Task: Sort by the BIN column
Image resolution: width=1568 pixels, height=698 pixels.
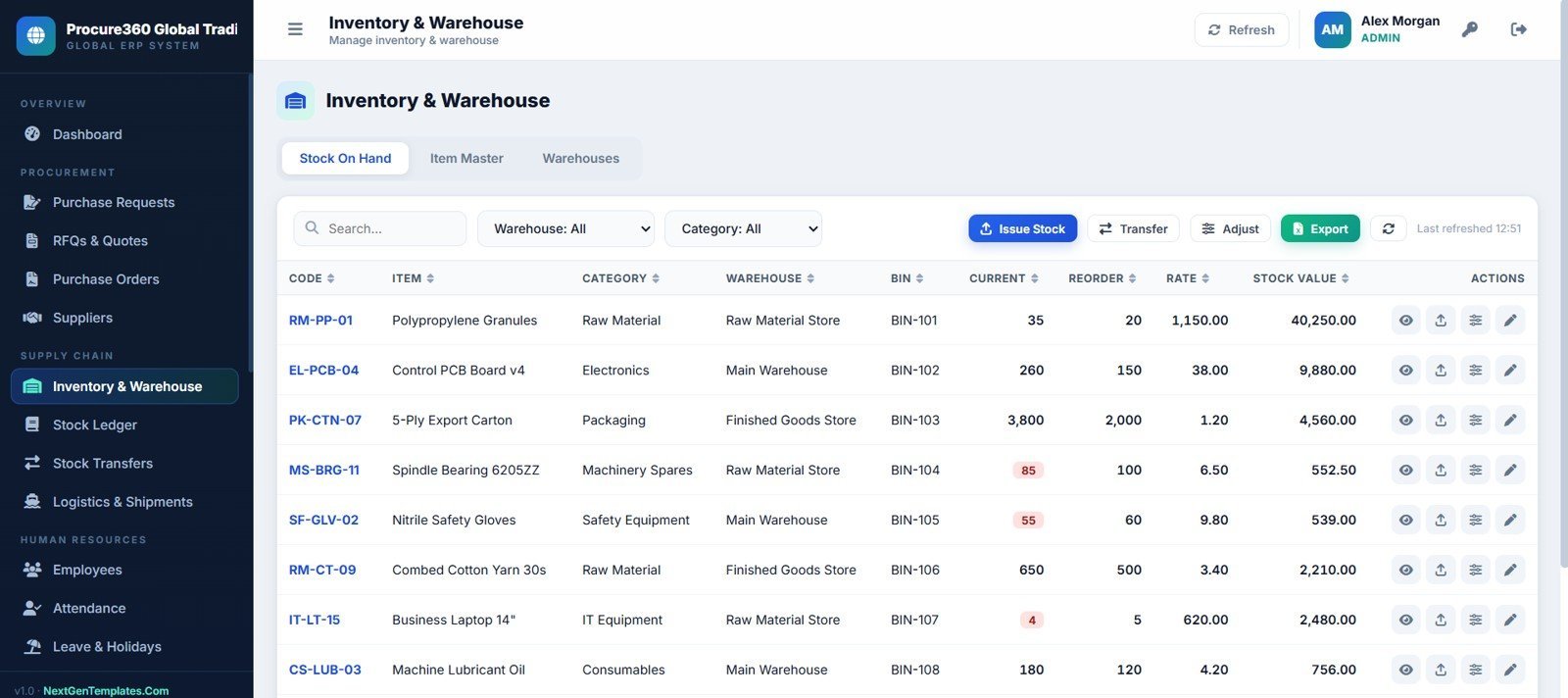Action: [x=906, y=278]
